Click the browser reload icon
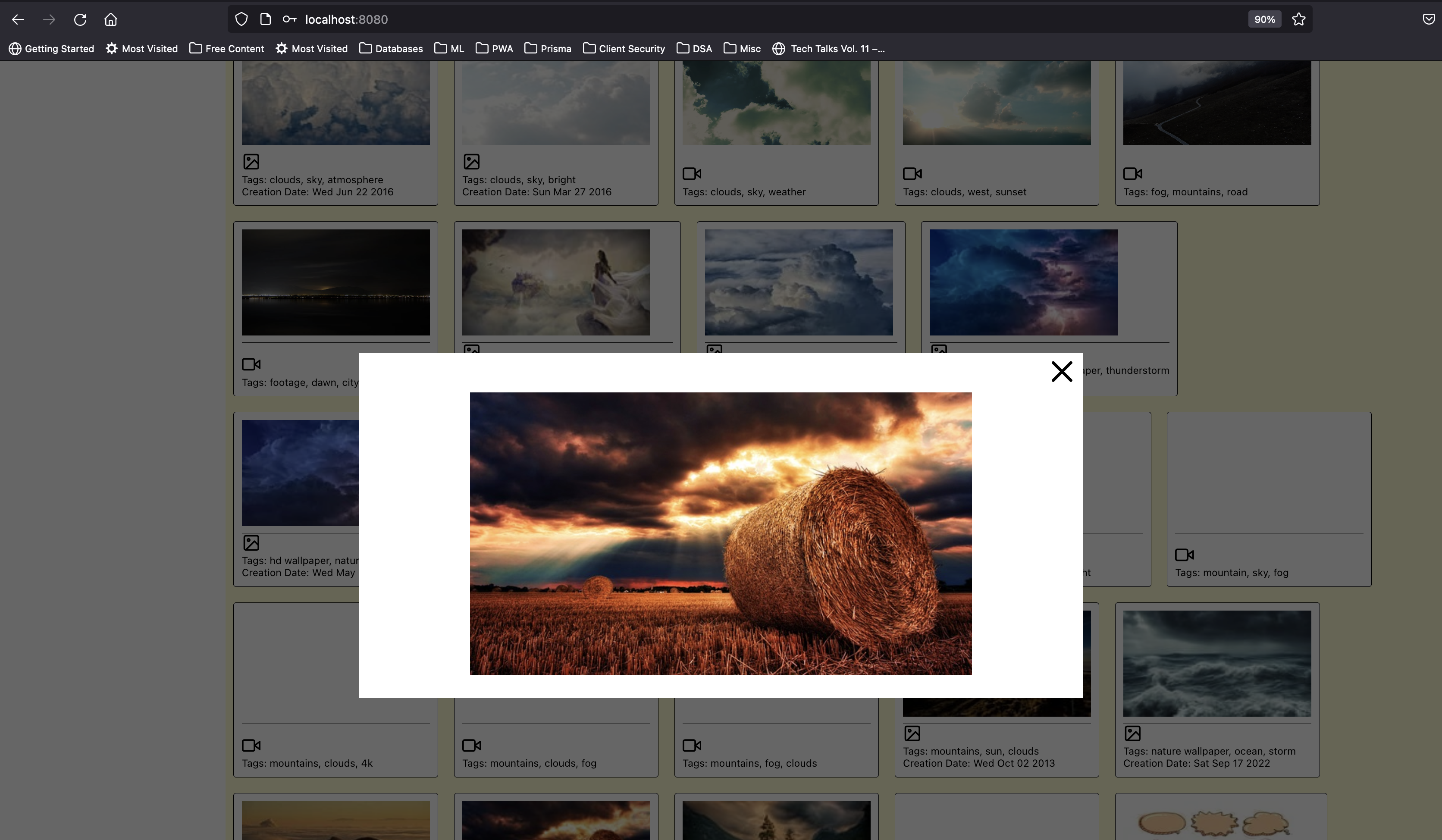 [x=80, y=19]
